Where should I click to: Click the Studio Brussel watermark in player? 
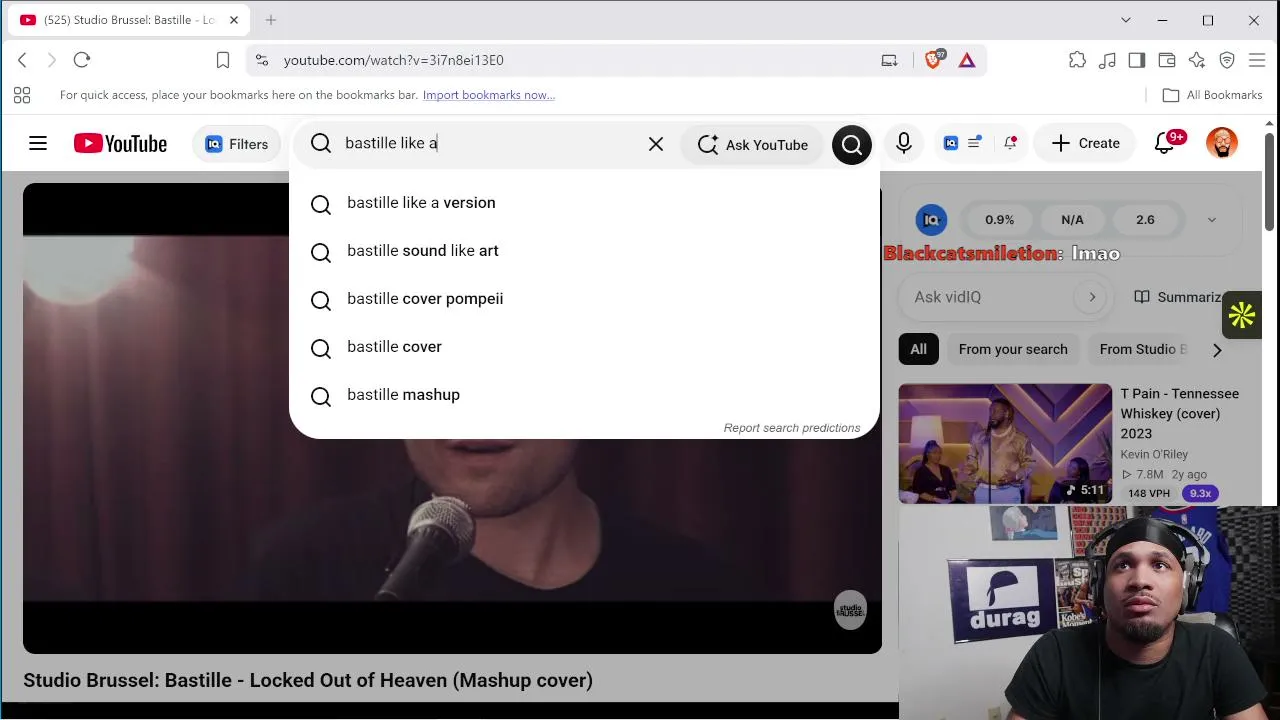coord(850,609)
